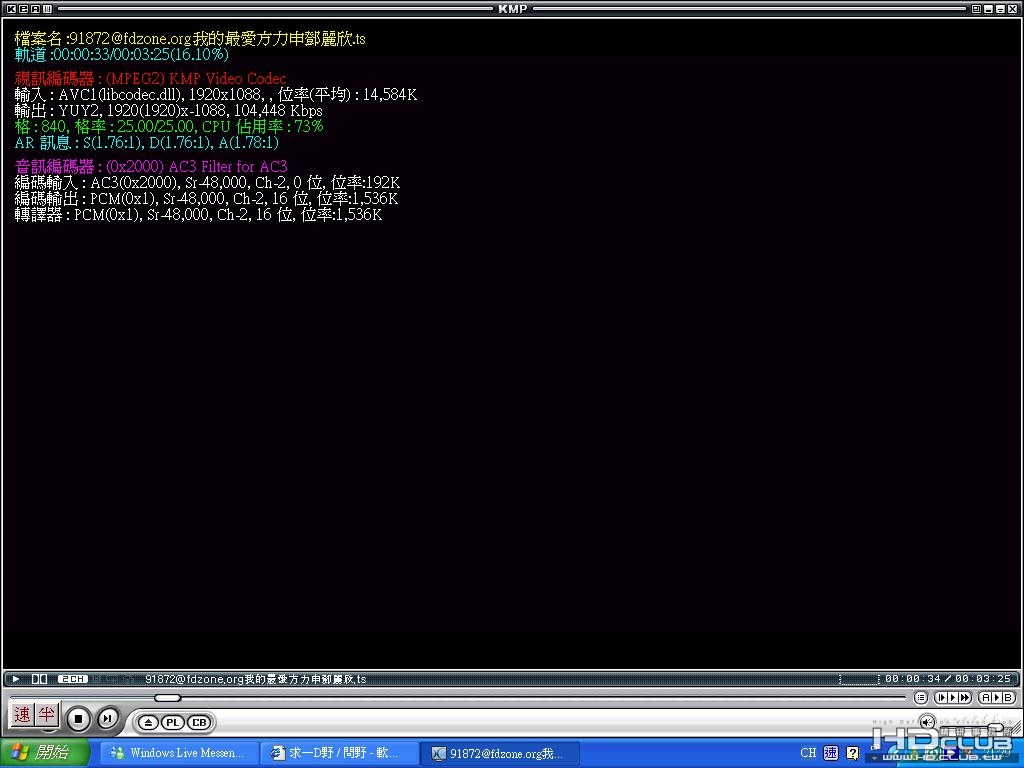Click the IME help question mark icon
This screenshot has width=1024, height=768.
[x=852, y=753]
